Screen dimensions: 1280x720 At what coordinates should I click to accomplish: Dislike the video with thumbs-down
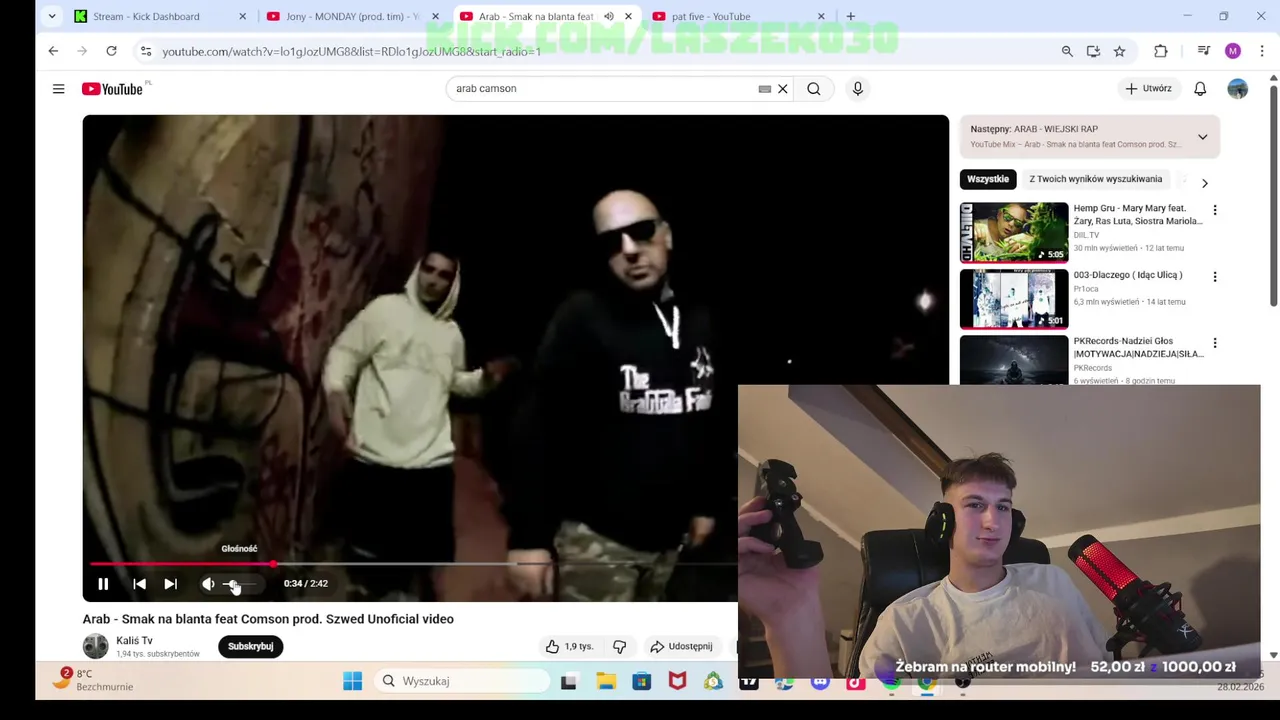pos(619,647)
